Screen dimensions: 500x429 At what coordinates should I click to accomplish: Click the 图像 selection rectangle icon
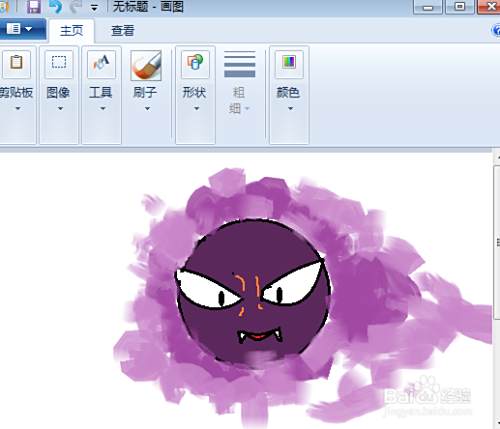pyautogui.click(x=59, y=63)
